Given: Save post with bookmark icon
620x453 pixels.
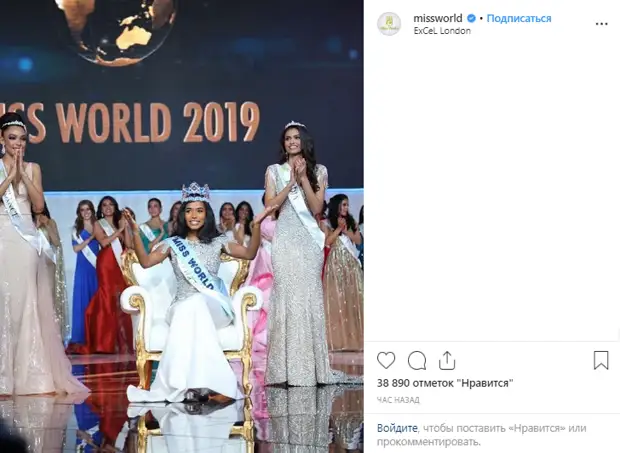Looking at the screenshot, I should pyautogui.click(x=601, y=360).
